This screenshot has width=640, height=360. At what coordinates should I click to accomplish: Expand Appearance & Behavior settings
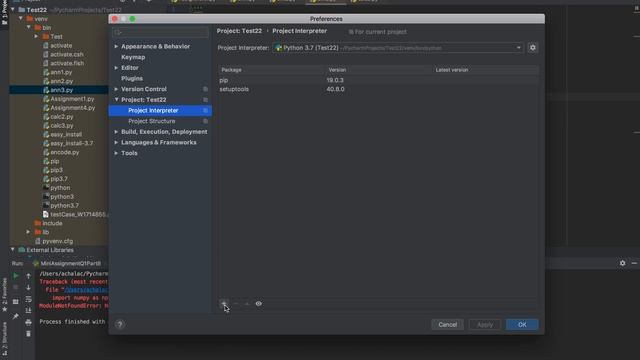(116, 47)
